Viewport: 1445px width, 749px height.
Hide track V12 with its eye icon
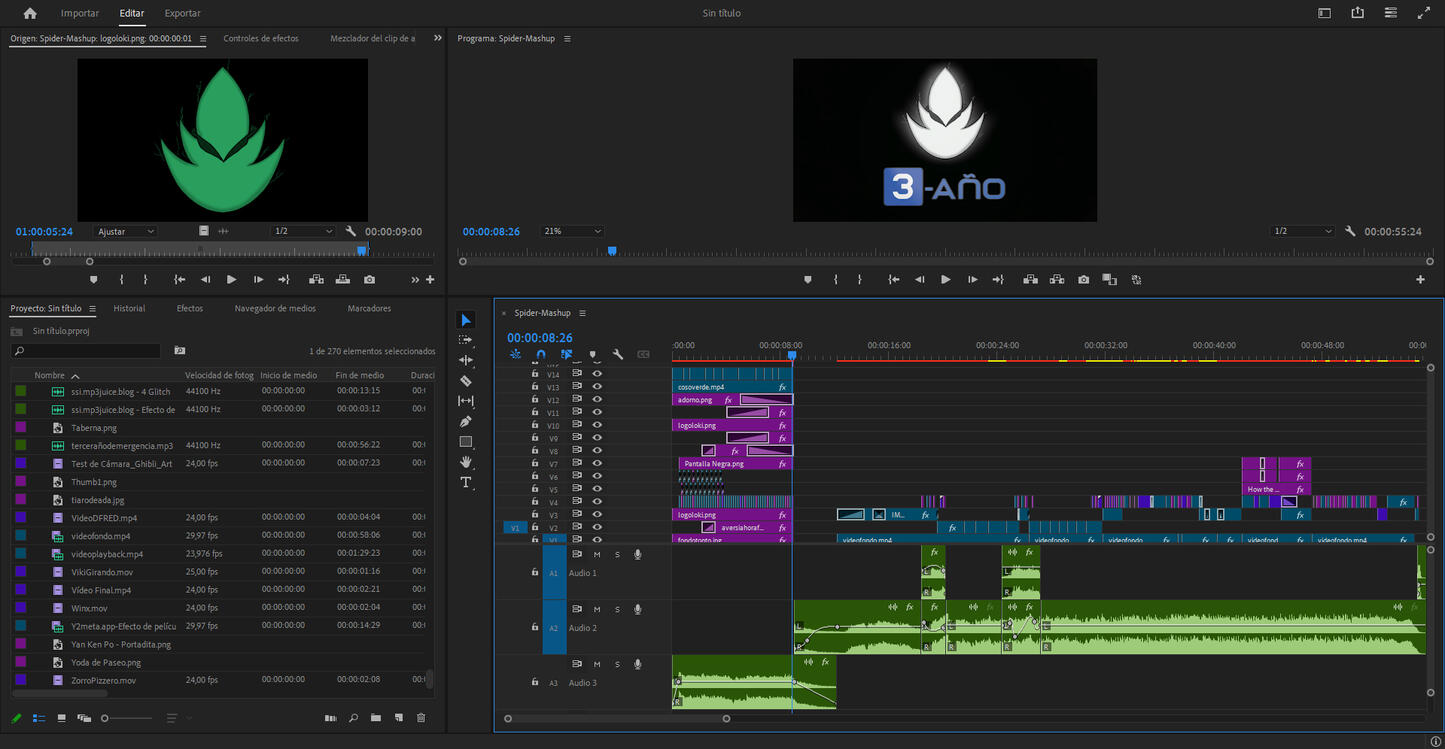tap(597, 400)
